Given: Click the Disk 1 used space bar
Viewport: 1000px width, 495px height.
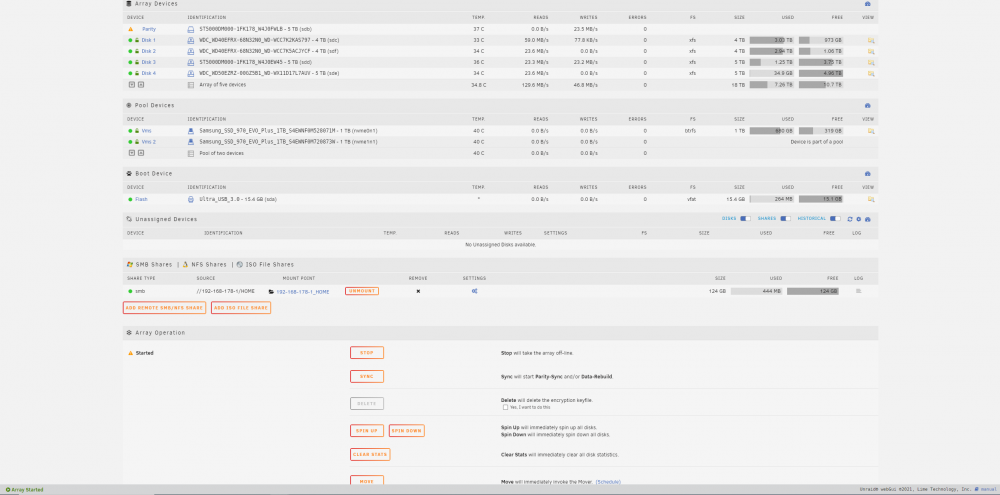Looking at the screenshot, I should click(x=772, y=40).
